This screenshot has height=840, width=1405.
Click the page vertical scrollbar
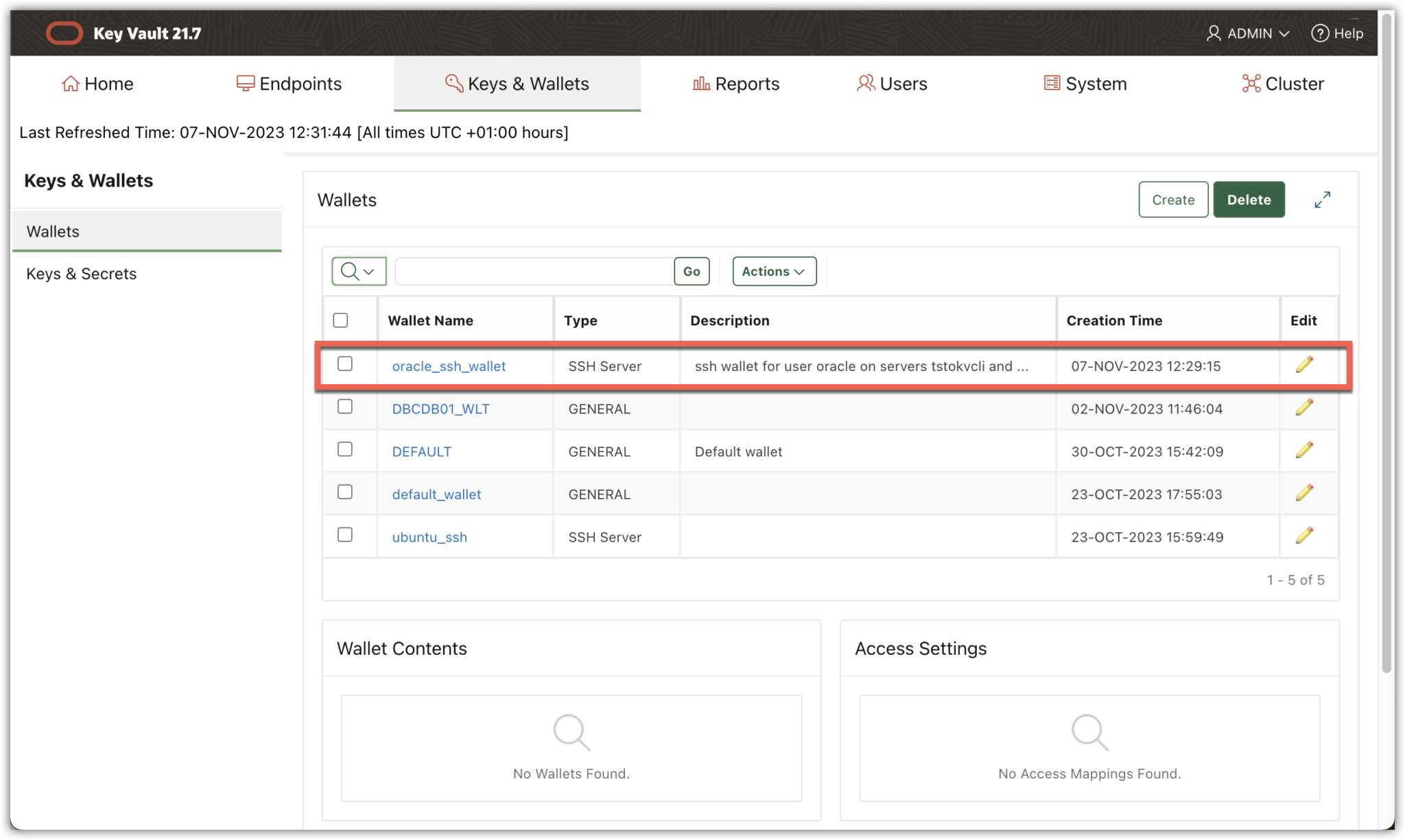pyautogui.click(x=1386, y=343)
